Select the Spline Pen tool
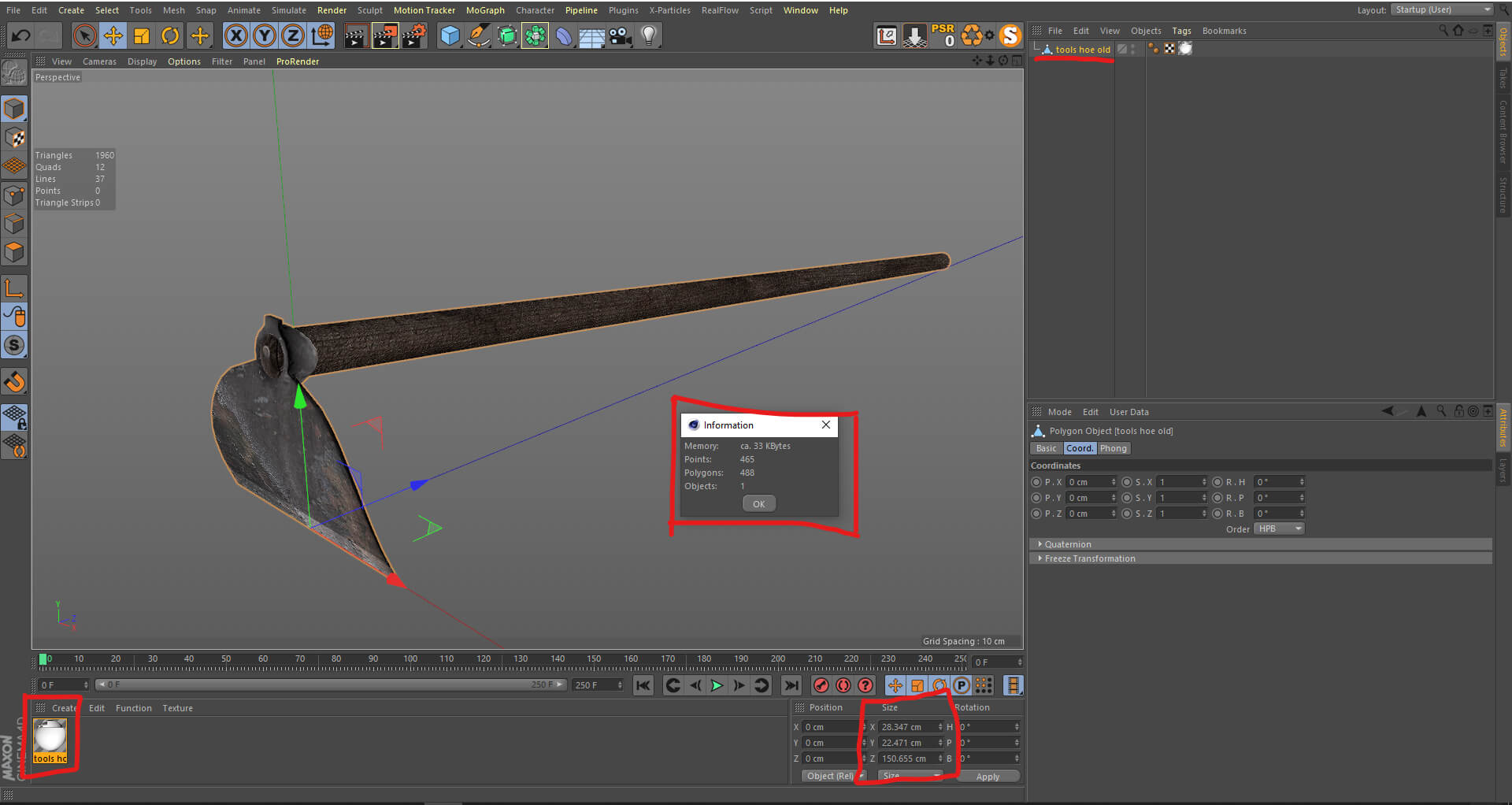Screen dimensions: 1512x805 click(478, 35)
